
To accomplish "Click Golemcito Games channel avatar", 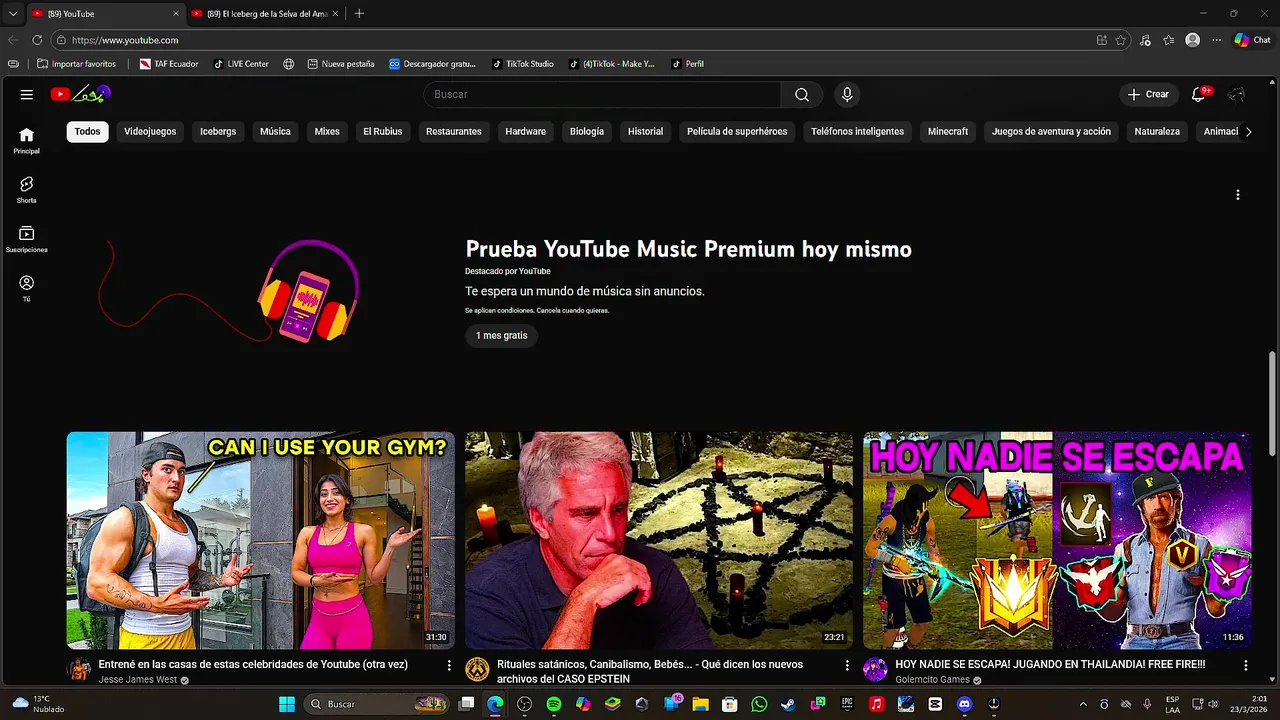I will point(875,669).
